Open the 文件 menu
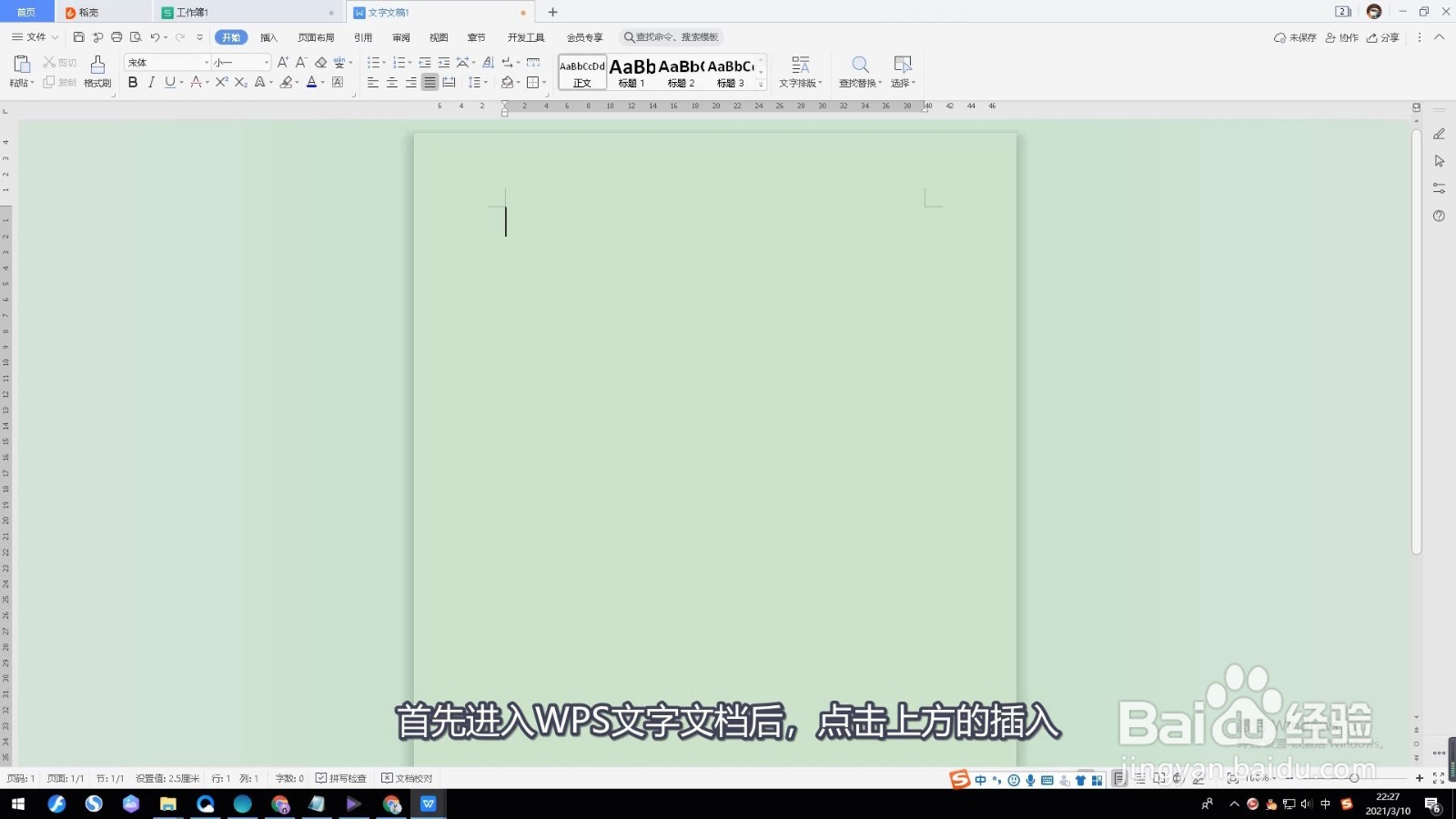The width and height of the screenshot is (1456, 819). point(35,37)
